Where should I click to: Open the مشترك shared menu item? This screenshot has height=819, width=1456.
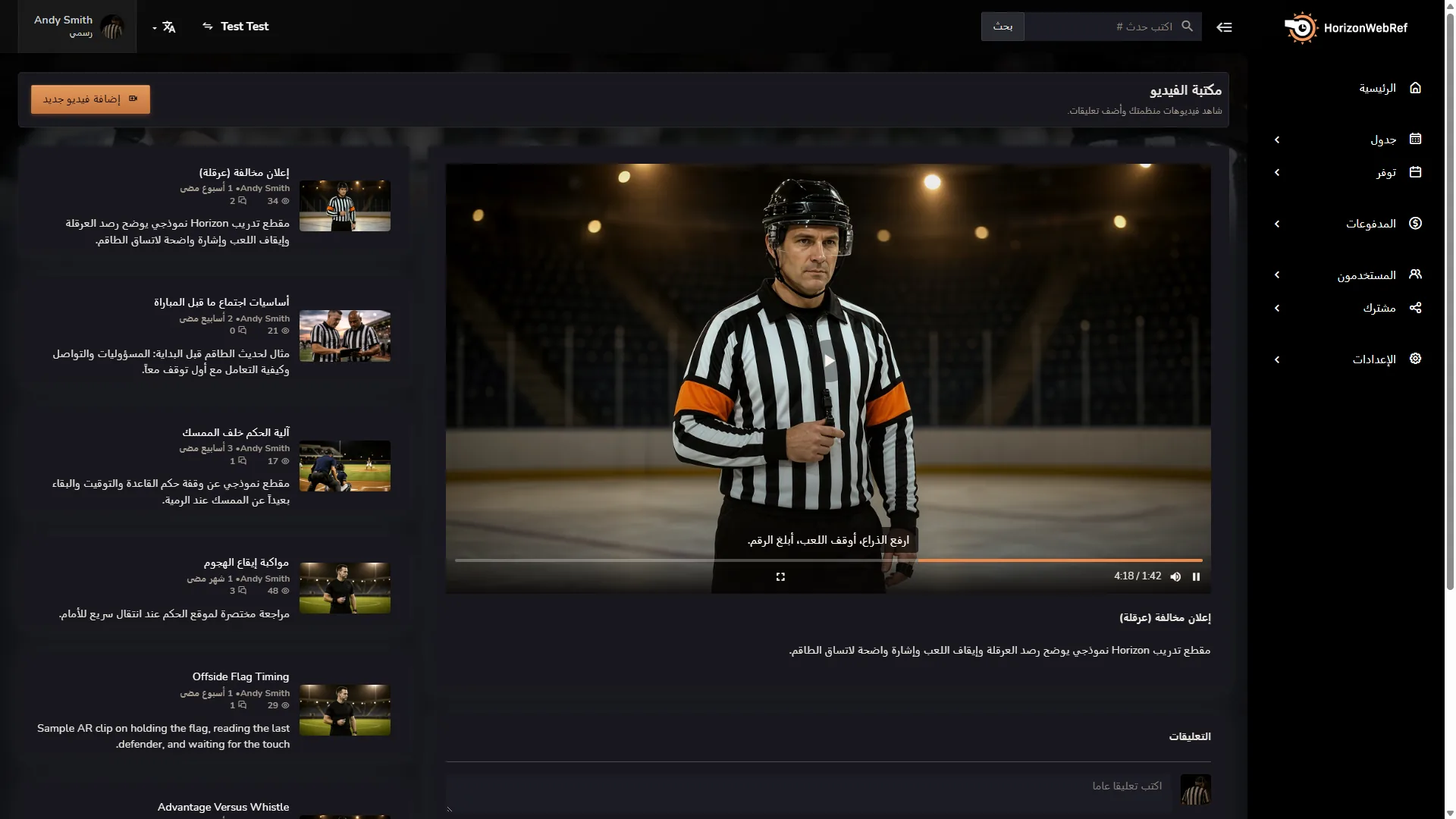(1379, 308)
